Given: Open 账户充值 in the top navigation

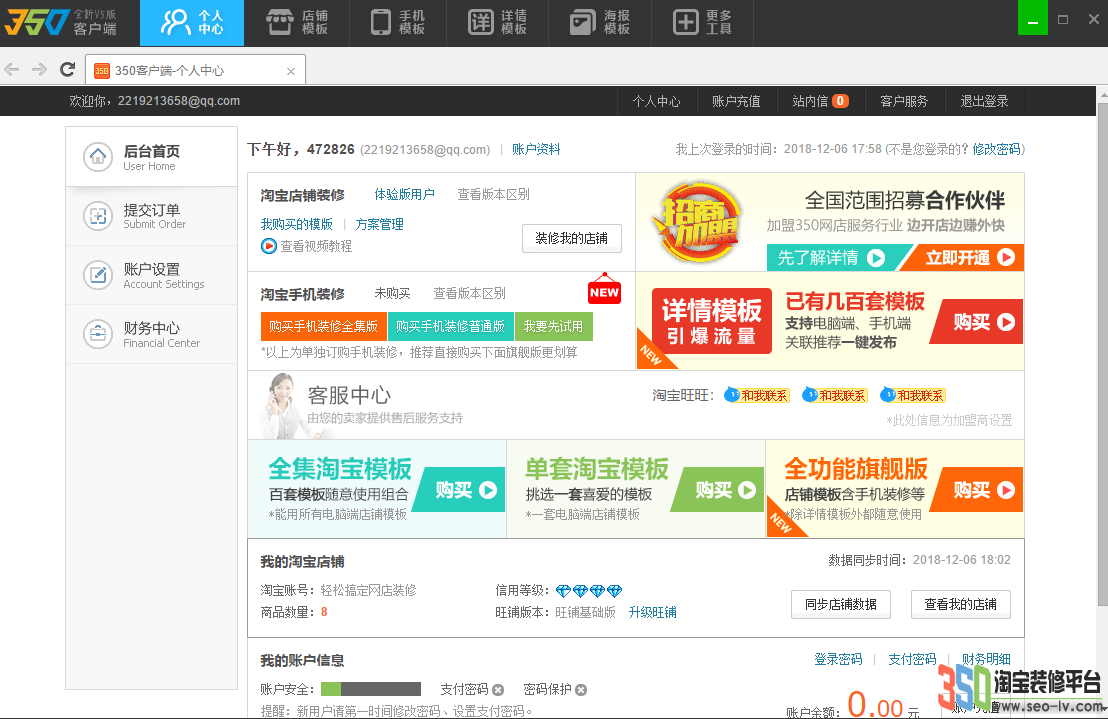Looking at the screenshot, I should coord(736,101).
